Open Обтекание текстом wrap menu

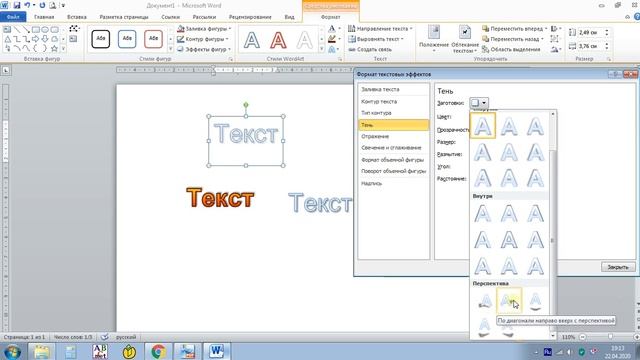465,39
